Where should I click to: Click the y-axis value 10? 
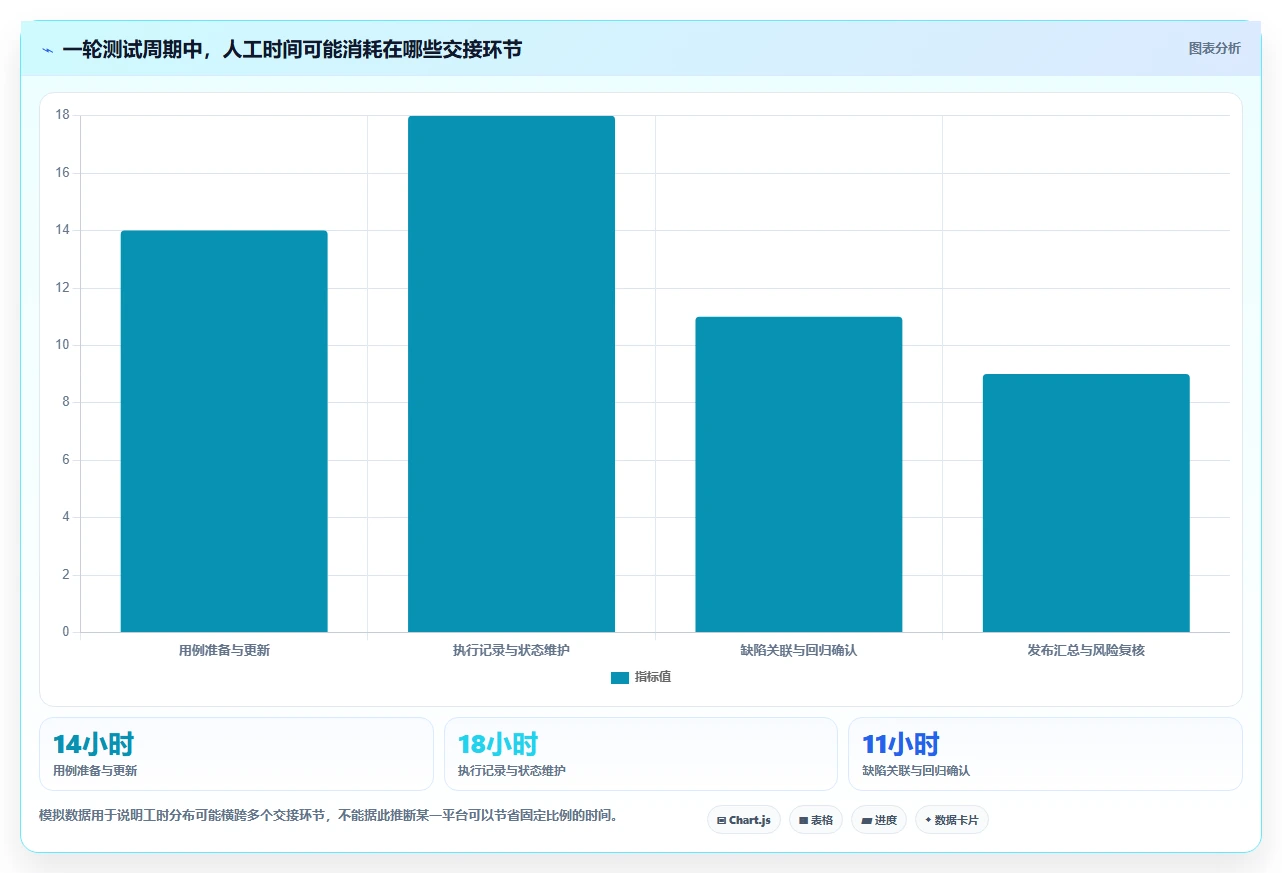63,345
